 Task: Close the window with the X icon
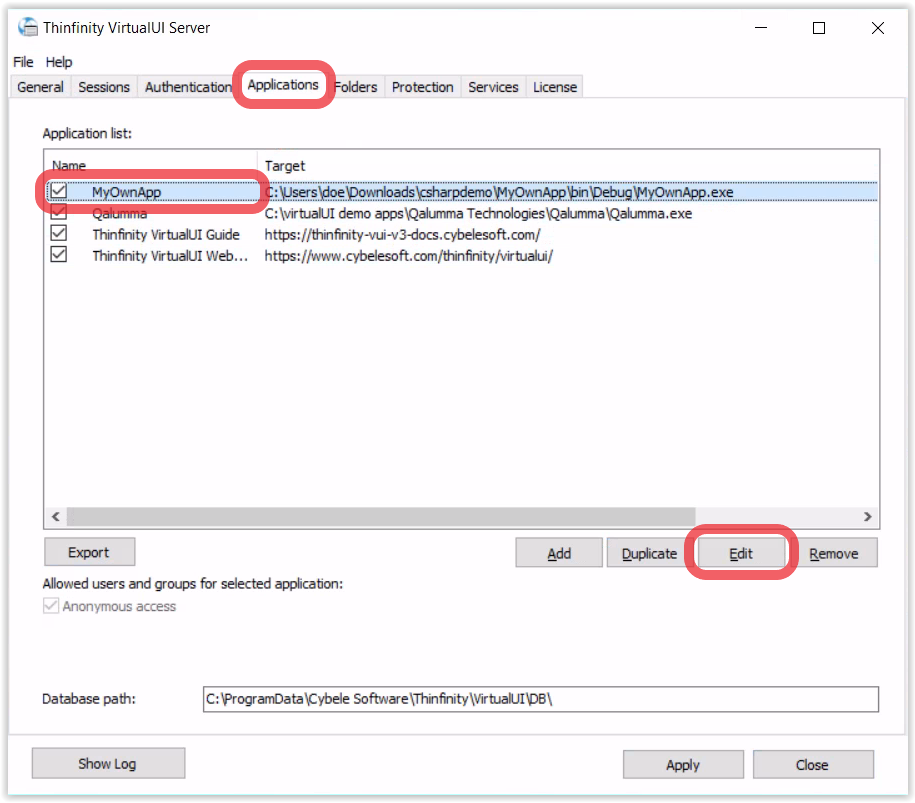click(x=877, y=28)
